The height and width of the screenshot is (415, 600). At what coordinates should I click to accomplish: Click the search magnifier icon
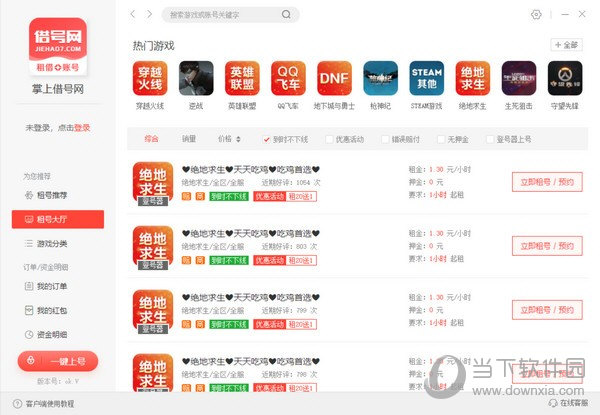286,15
